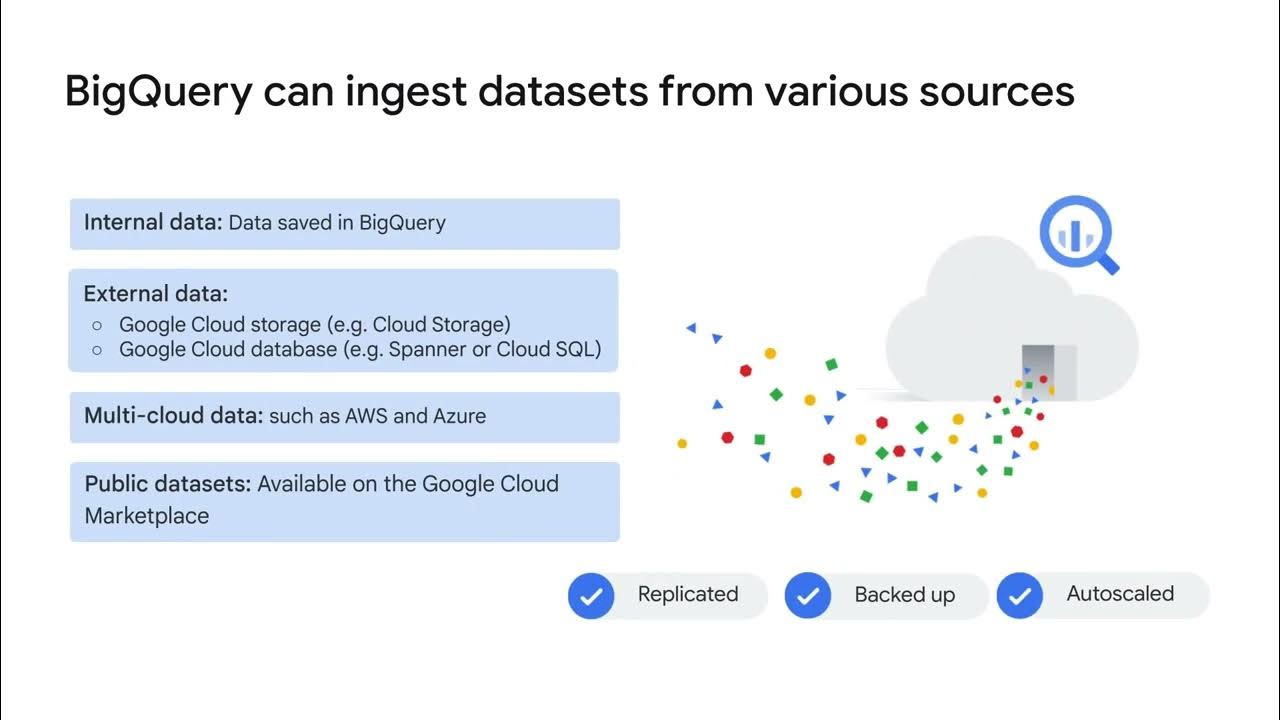Click the External data heading
The width and height of the screenshot is (1280, 720).
tap(156, 294)
